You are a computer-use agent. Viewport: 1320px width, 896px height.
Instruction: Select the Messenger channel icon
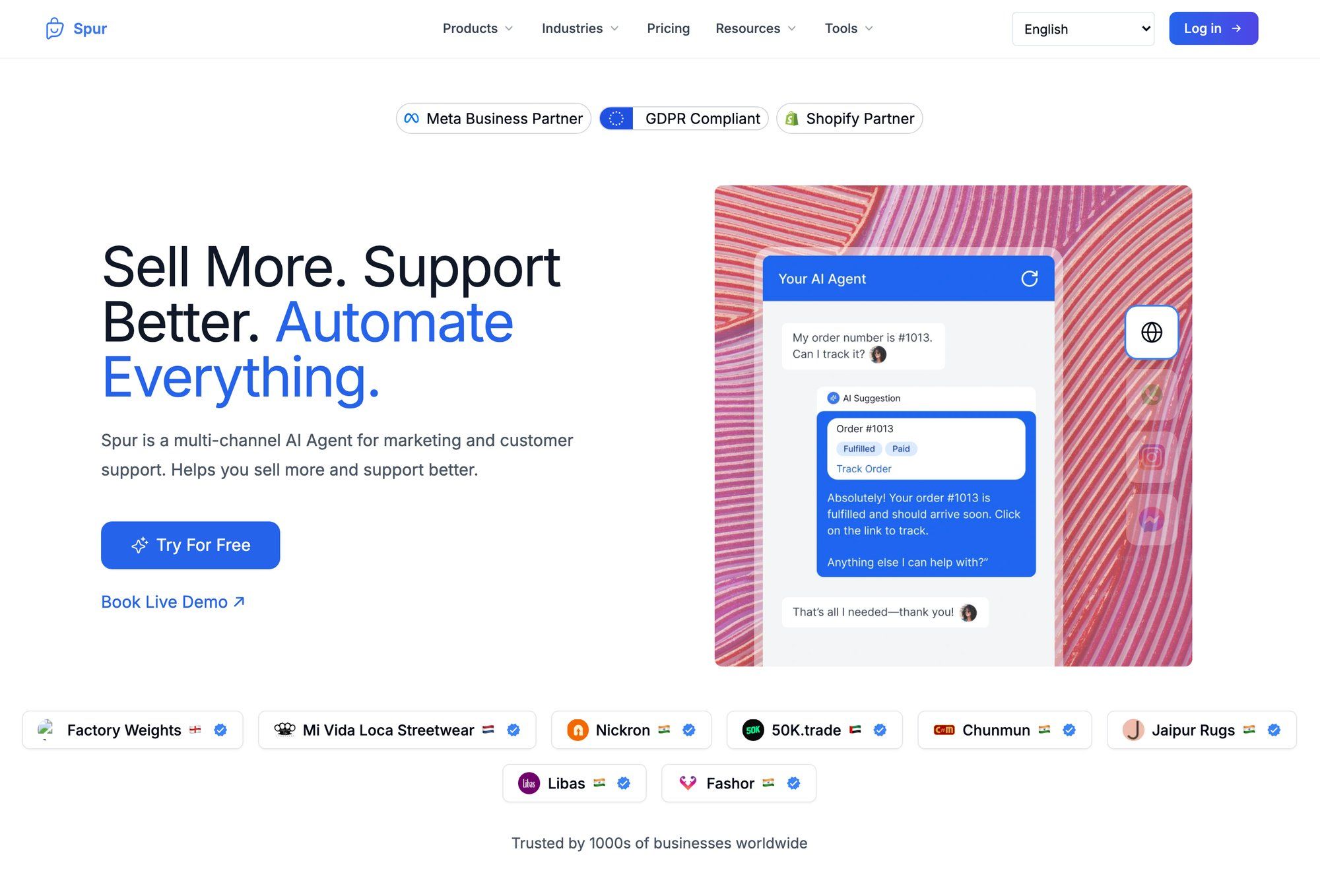(1152, 519)
